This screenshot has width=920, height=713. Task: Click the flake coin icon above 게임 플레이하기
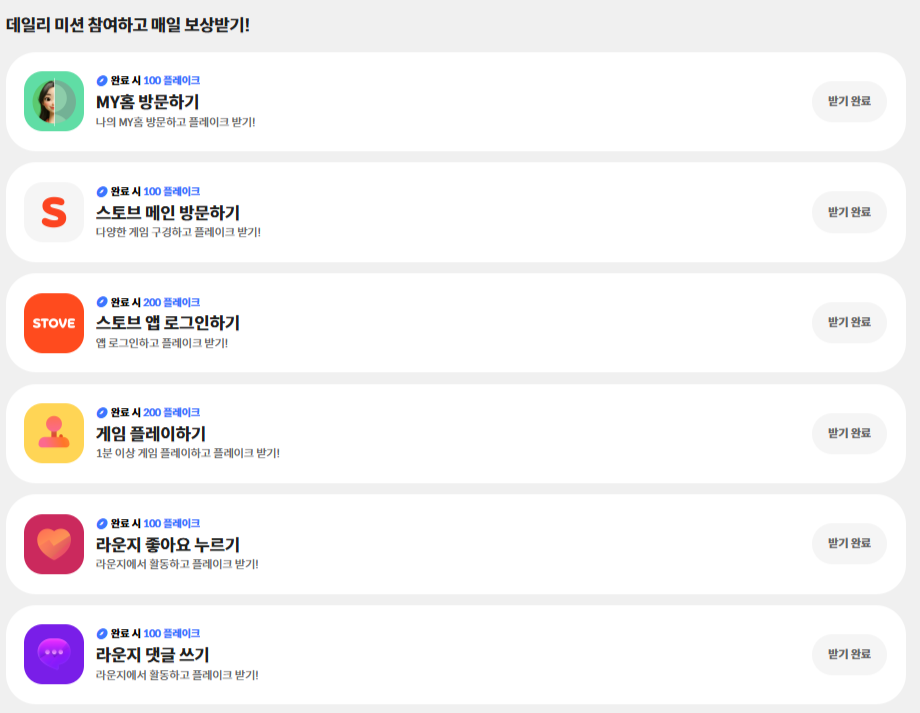pyautogui.click(x=102, y=412)
